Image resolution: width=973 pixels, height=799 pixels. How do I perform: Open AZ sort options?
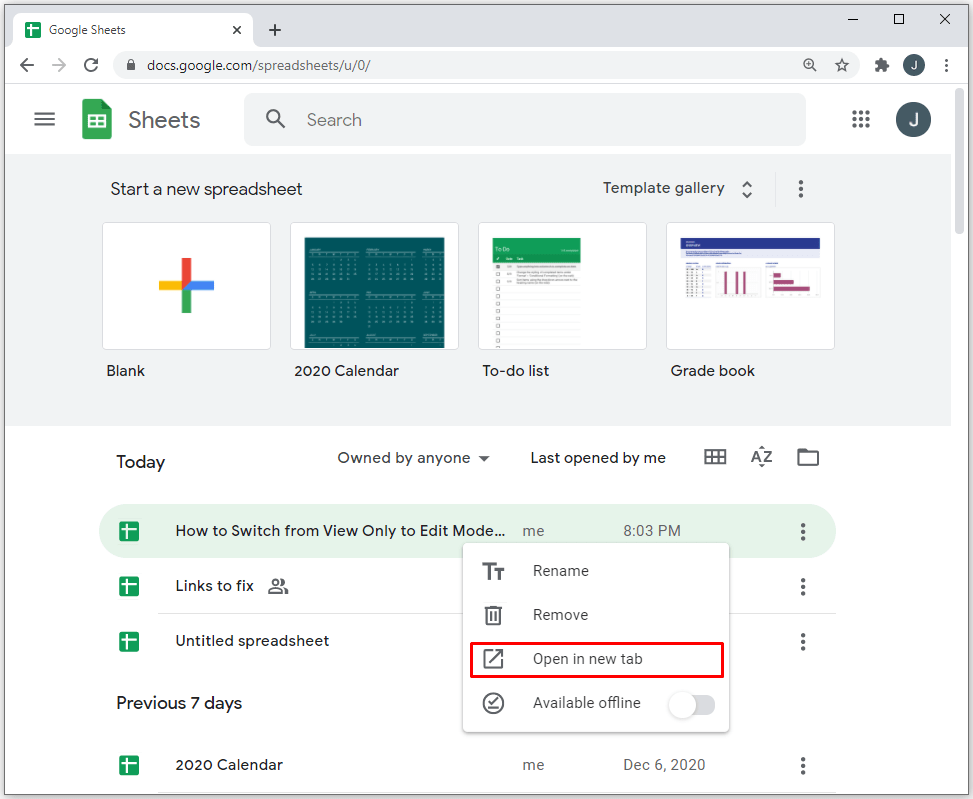pyautogui.click(x=761, y=457)
